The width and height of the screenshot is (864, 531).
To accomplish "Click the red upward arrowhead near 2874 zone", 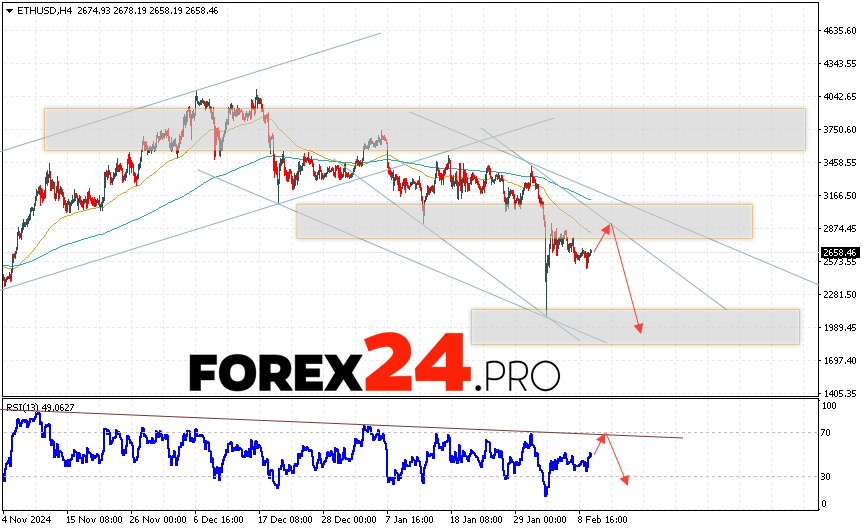I will click(x=606, y=228).
